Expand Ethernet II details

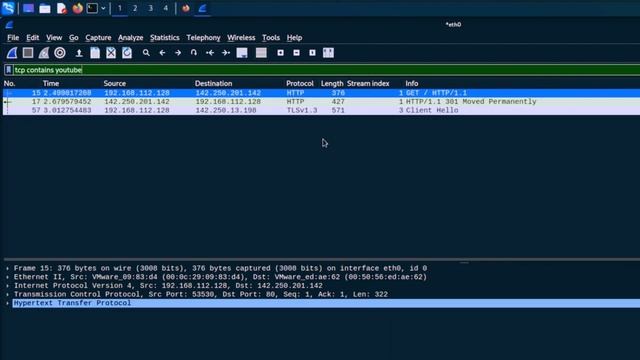pyautogui.click(x=7, y=277)
